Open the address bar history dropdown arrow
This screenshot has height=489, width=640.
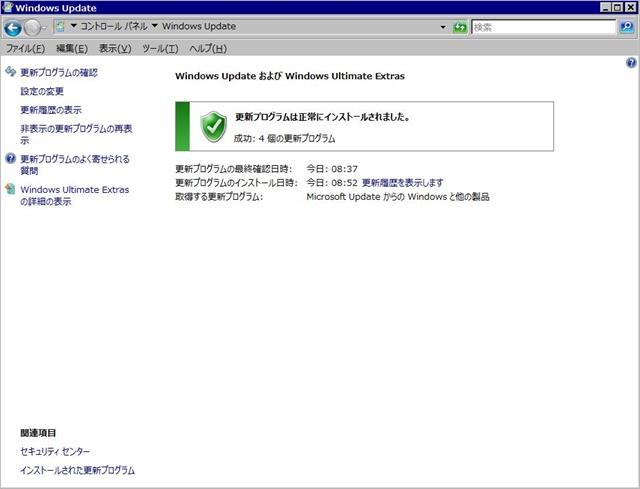[x=443, y=27]
